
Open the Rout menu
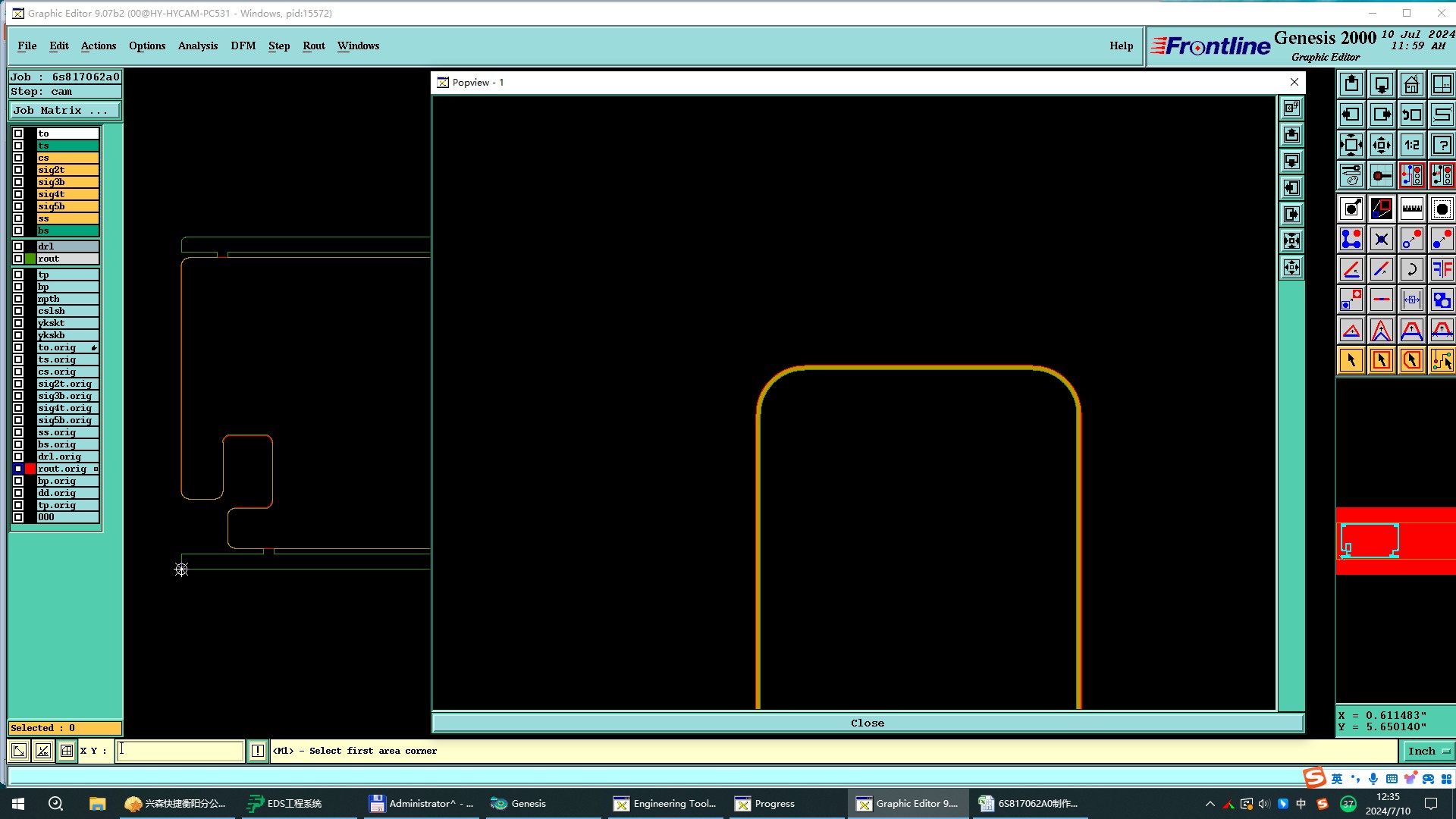click(x=313, y=45)
